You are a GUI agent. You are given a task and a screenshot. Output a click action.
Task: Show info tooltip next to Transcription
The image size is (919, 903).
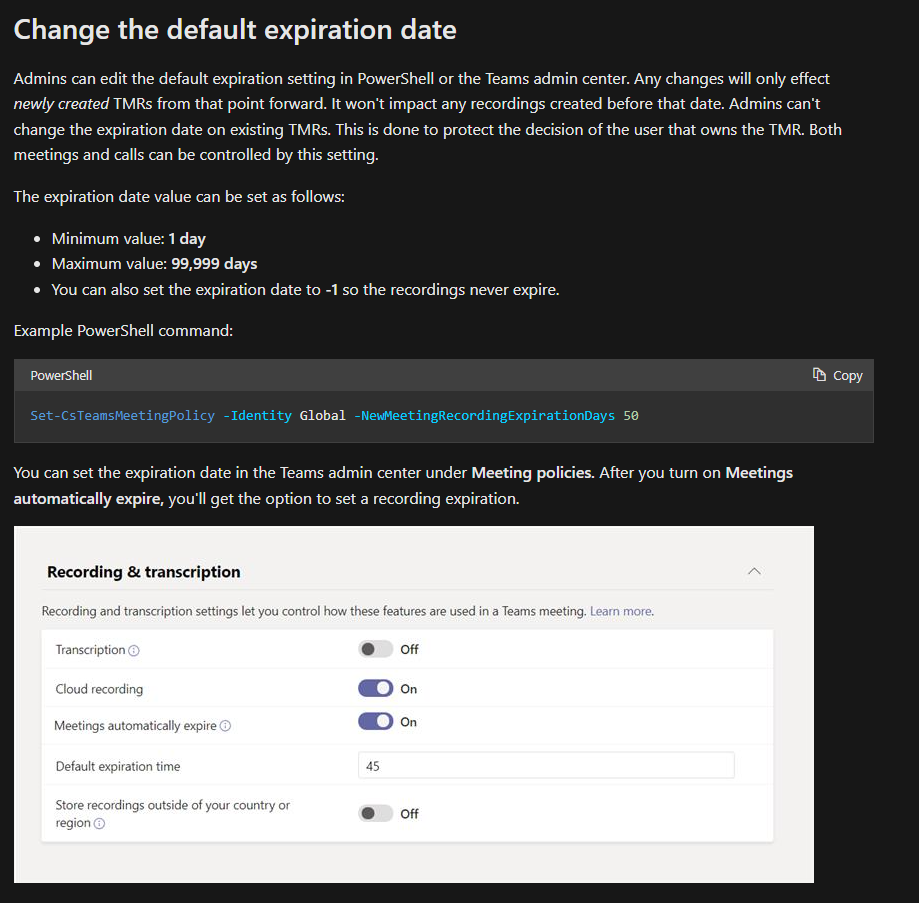pyautogui.click(x=134, y=650)
